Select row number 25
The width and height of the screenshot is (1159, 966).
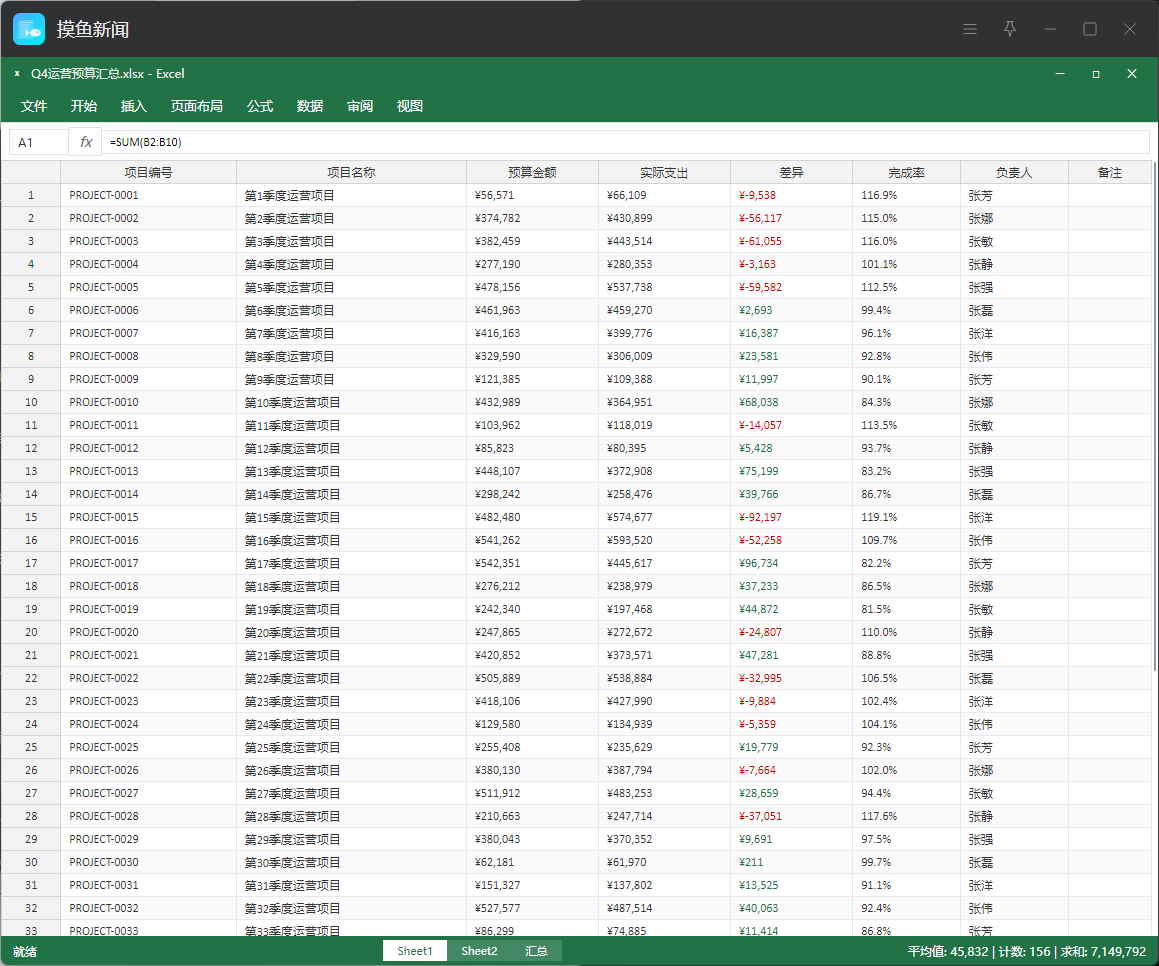click(31, 746)
